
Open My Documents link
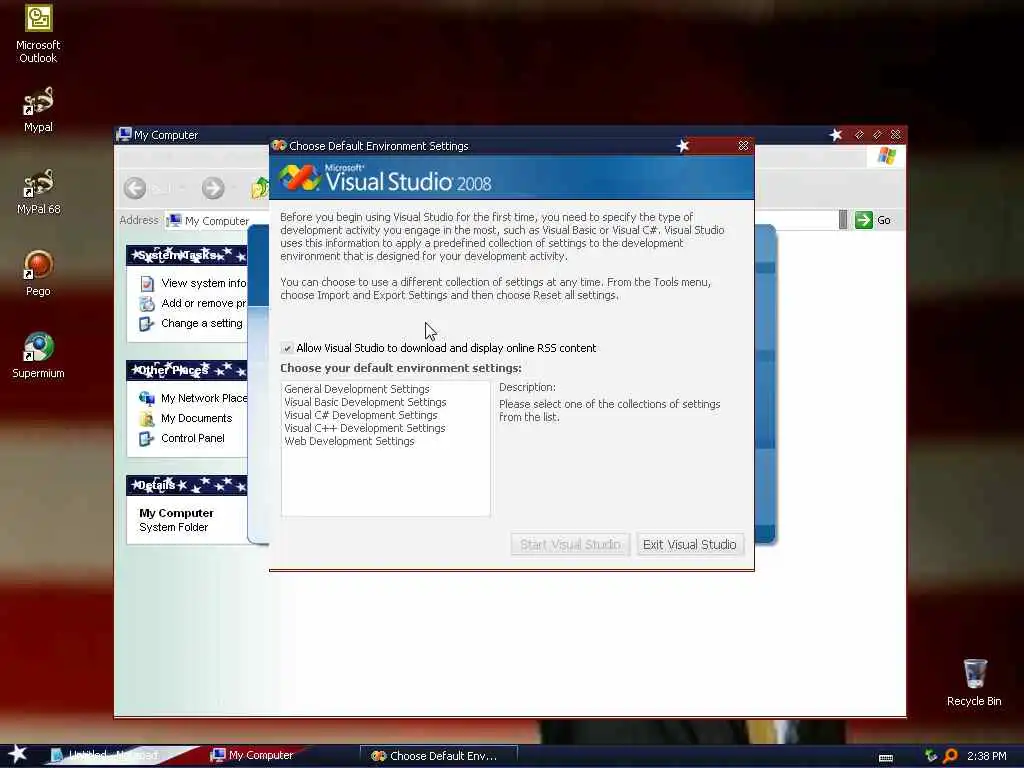click(197, 418)
